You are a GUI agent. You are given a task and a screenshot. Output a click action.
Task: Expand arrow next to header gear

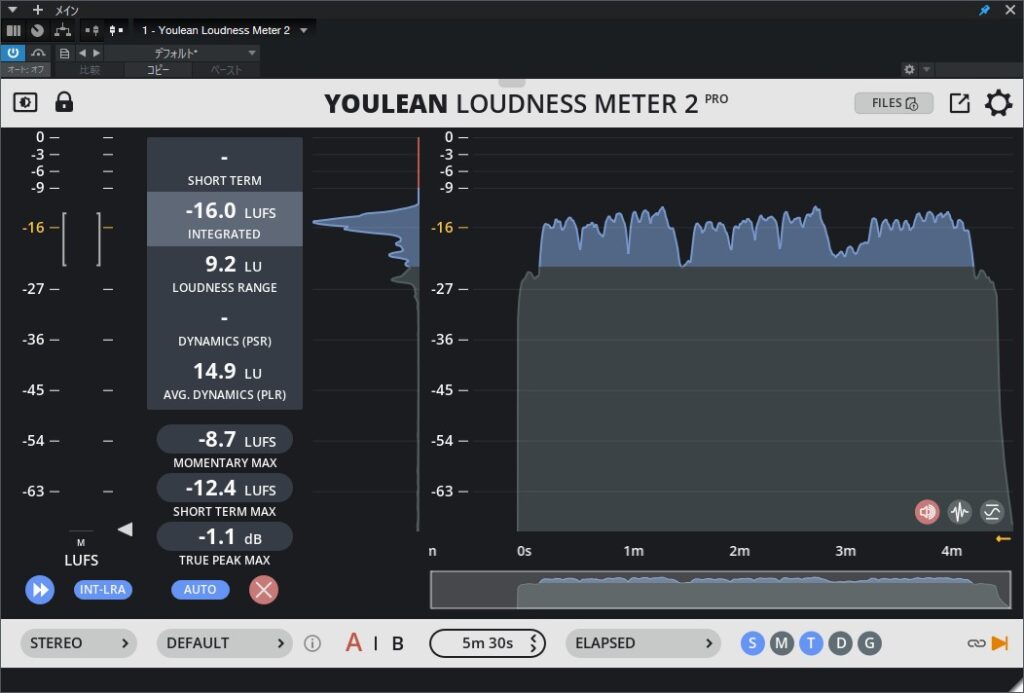point(926,69)
